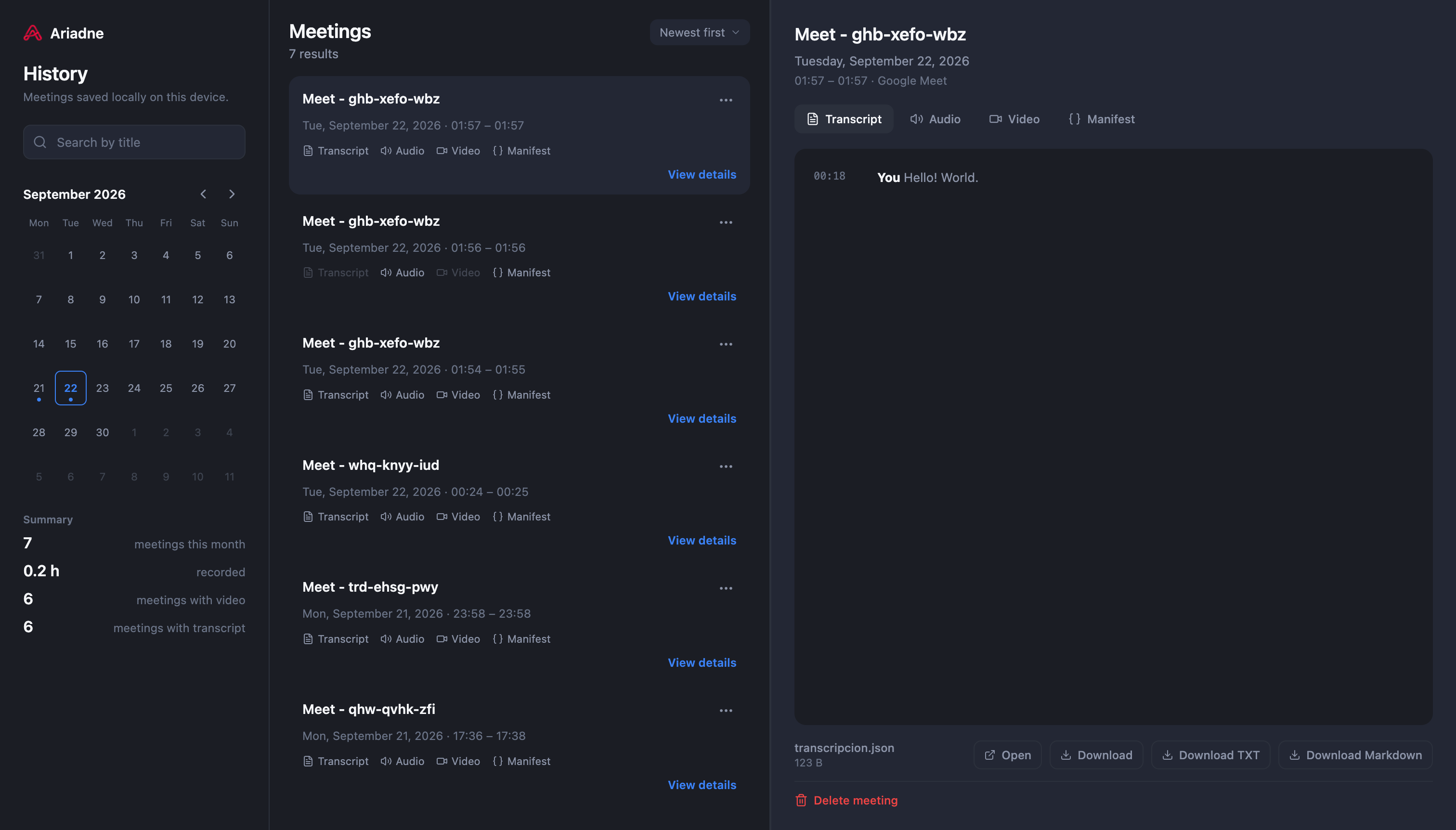Delete meeting via red text link

point(855,800)
